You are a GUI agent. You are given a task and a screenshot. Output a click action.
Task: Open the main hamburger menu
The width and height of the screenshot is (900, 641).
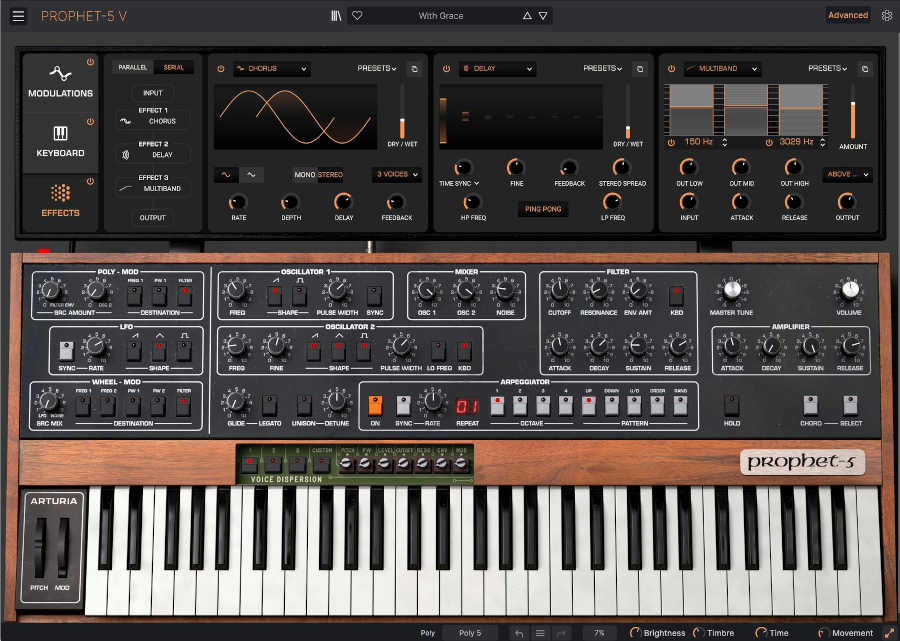coord(17,15)
